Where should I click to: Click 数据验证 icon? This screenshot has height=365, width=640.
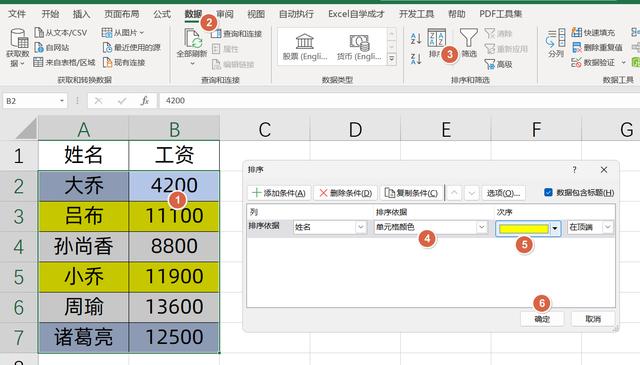576,62
